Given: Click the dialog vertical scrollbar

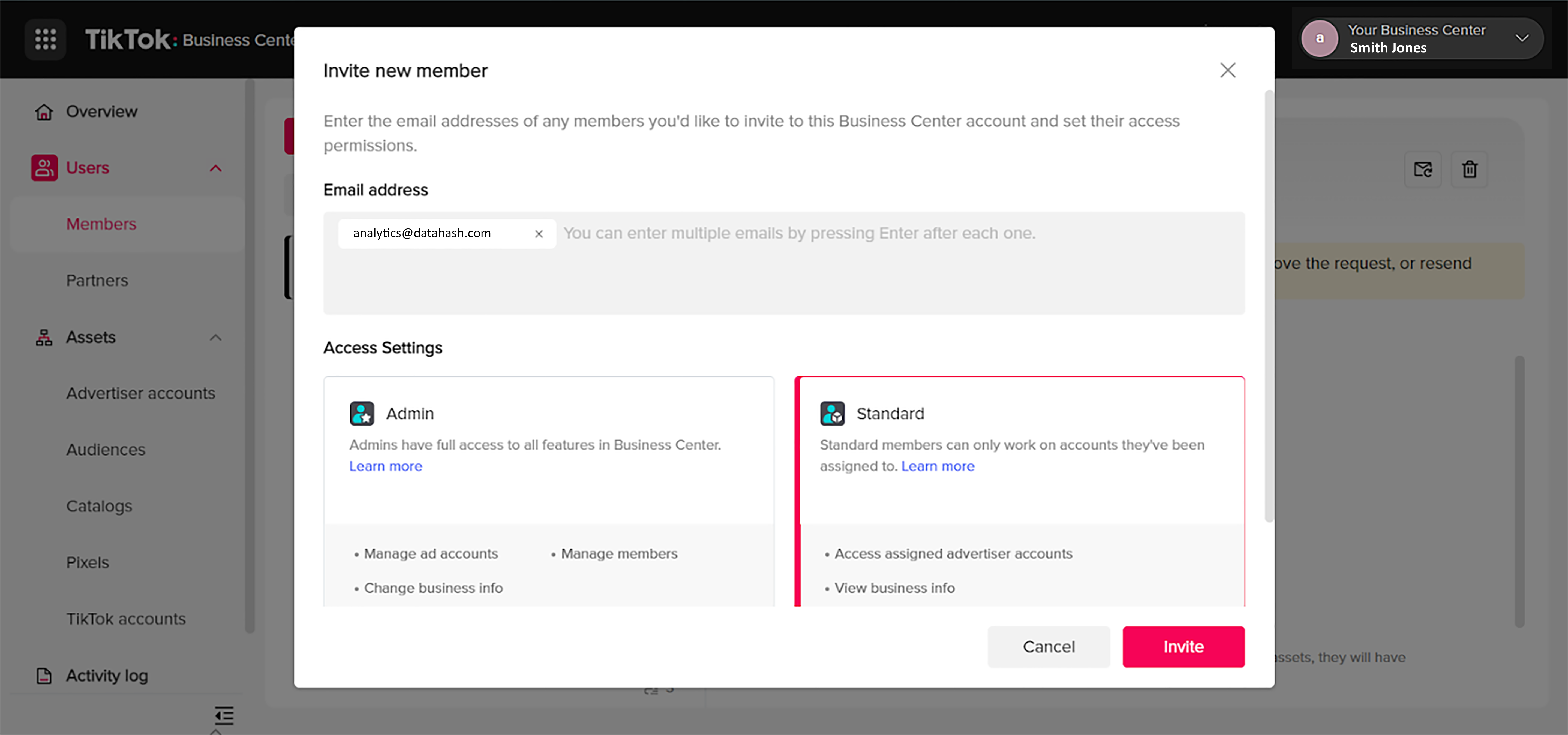Looking at the screenshot, I should [1269, 306].
